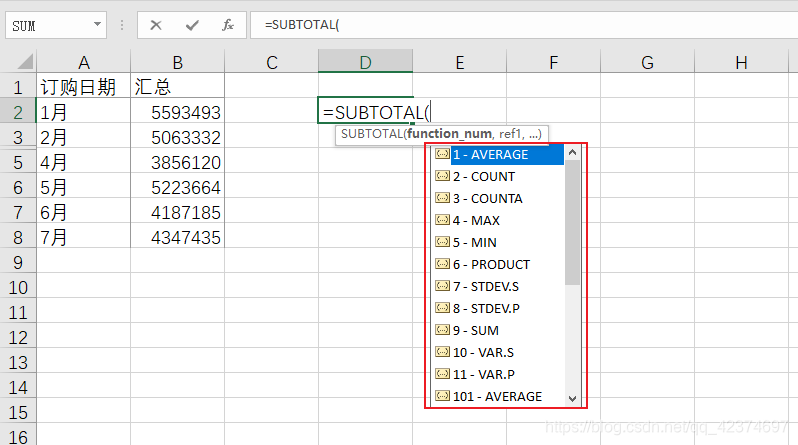The width and height of the screenshot is (798, 445).
Task: Click the icon beside 6 - PRODUCT
Action: tap(442, 264)
